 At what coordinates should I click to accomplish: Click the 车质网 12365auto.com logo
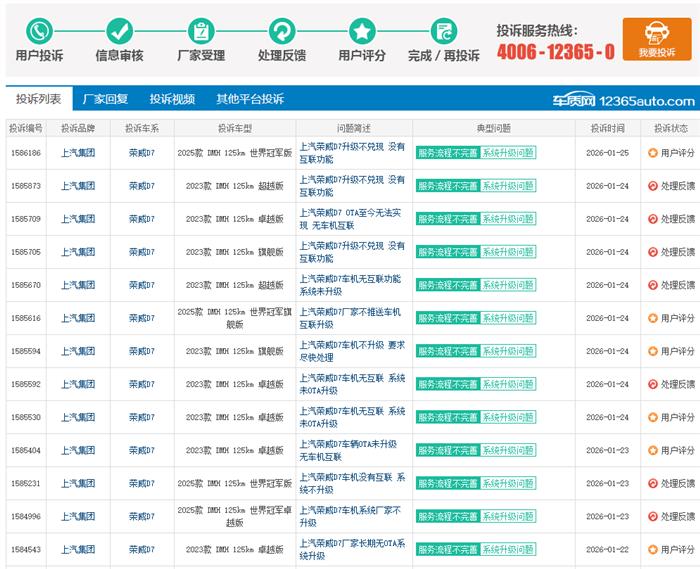[x=624, y=100]
